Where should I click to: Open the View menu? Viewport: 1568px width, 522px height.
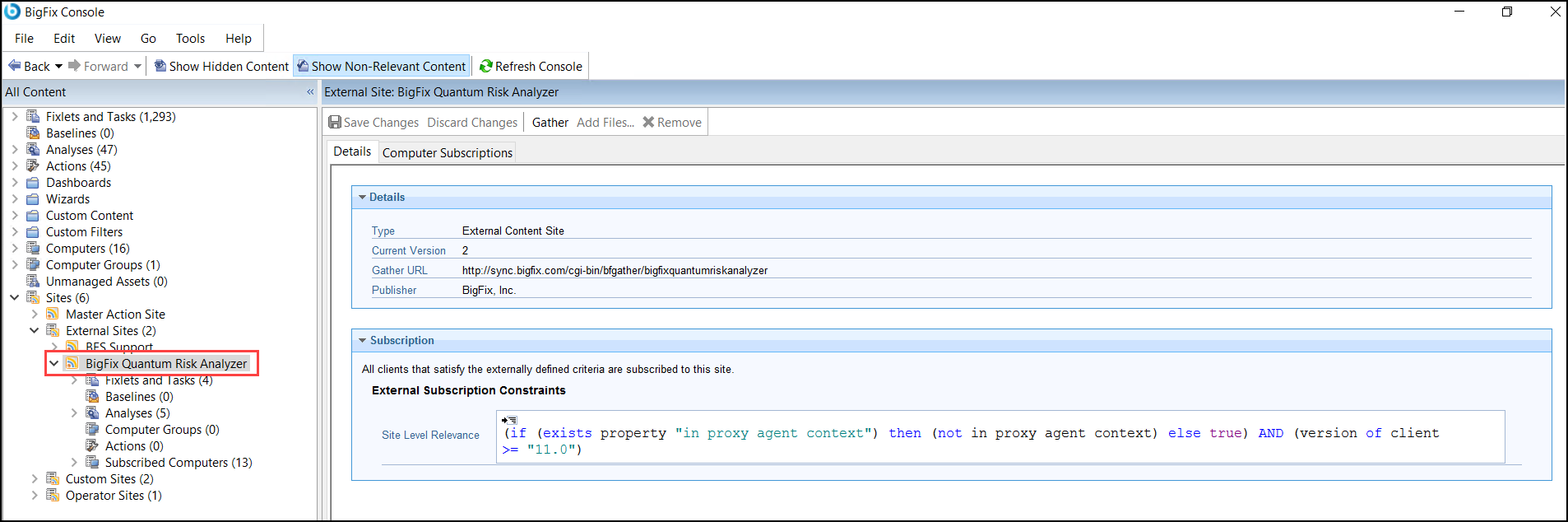(108, 38)
